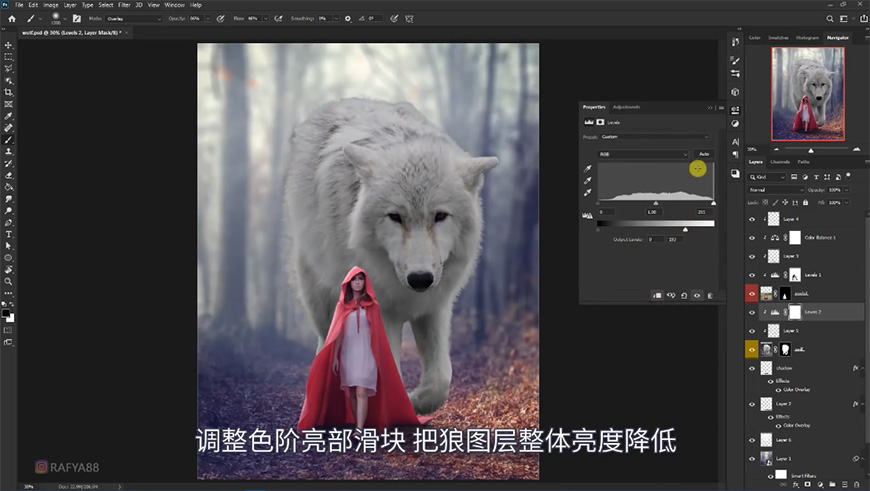Clip adjustment to layer below
This screenshot has width=870, height=491.
657,295
